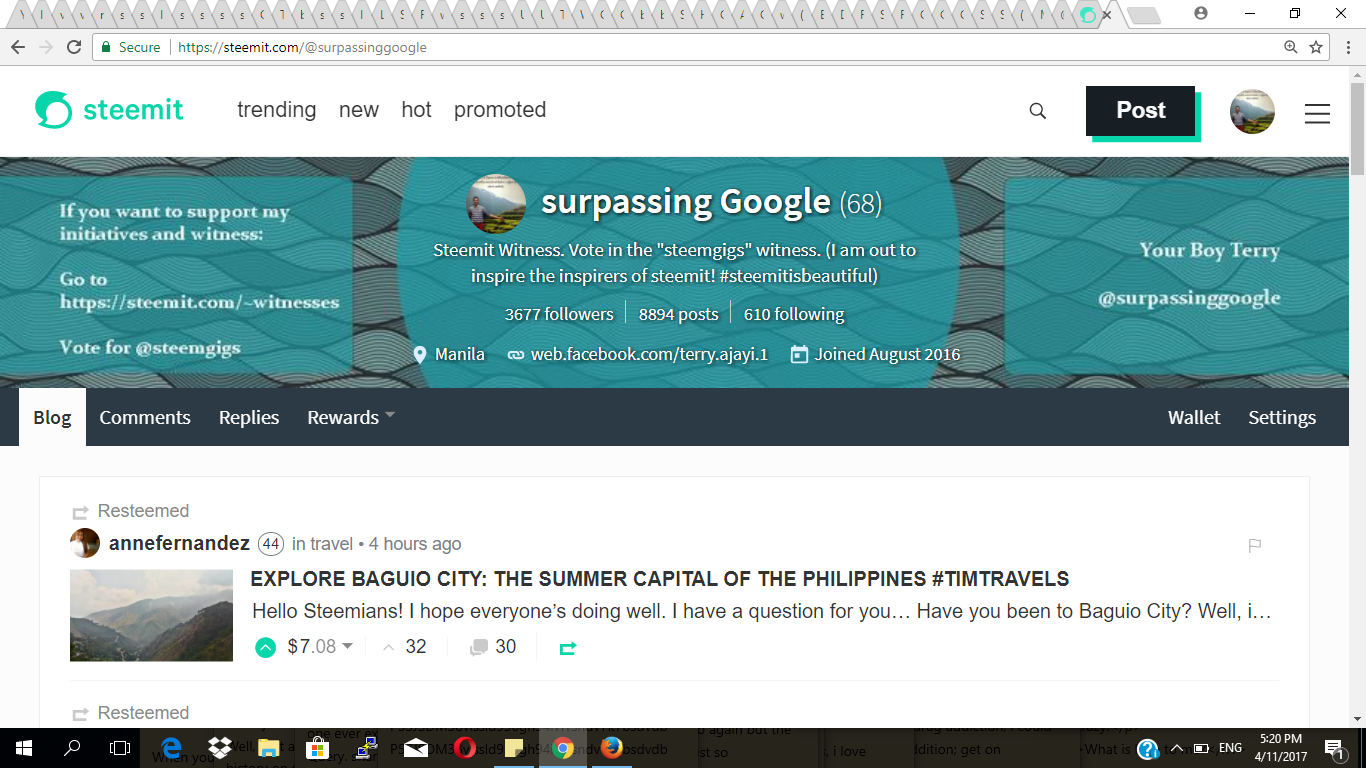Click the browser forward arrow

[x=46, y=47]
